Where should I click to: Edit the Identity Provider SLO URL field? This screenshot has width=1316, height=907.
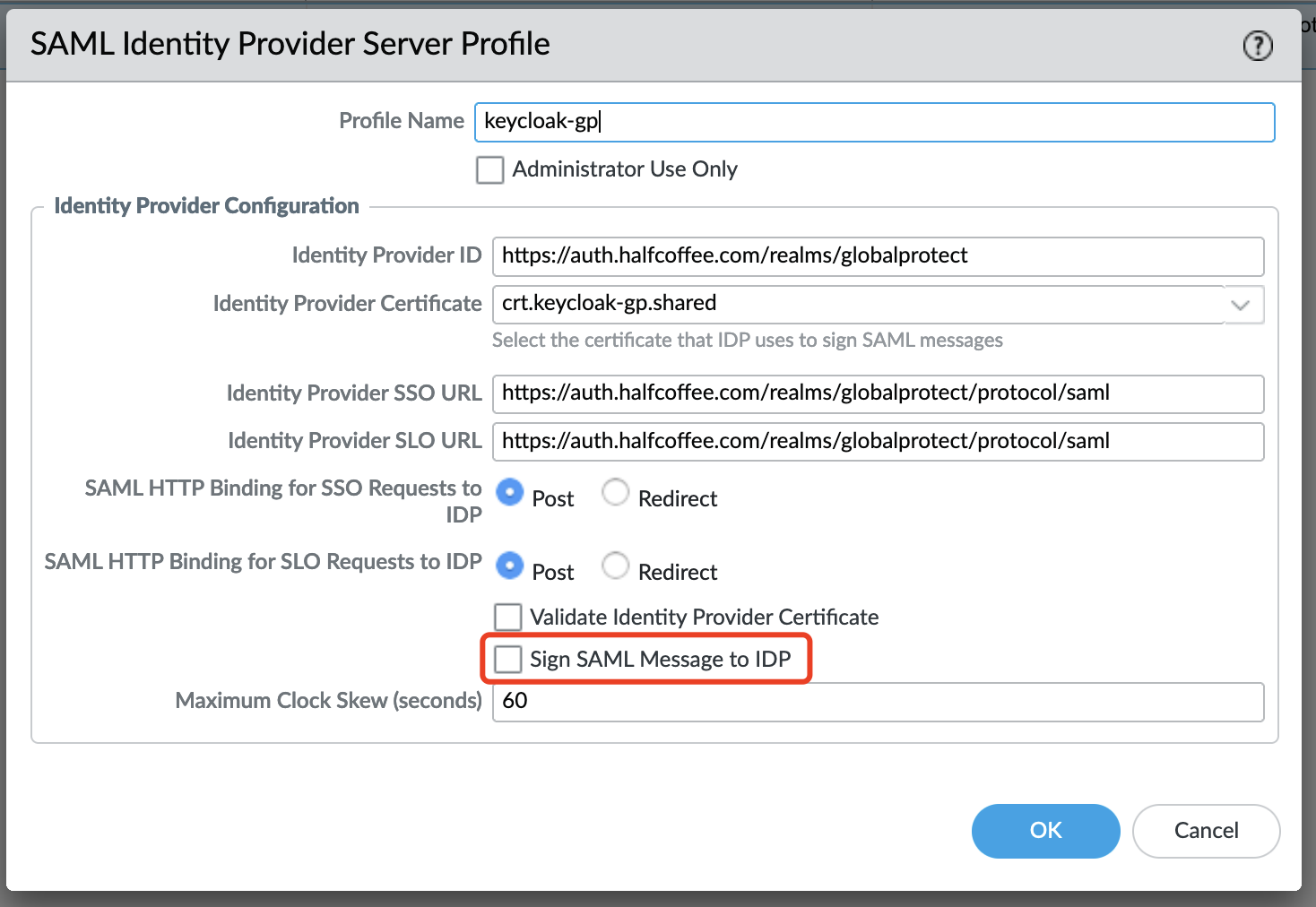click(879, 442)
